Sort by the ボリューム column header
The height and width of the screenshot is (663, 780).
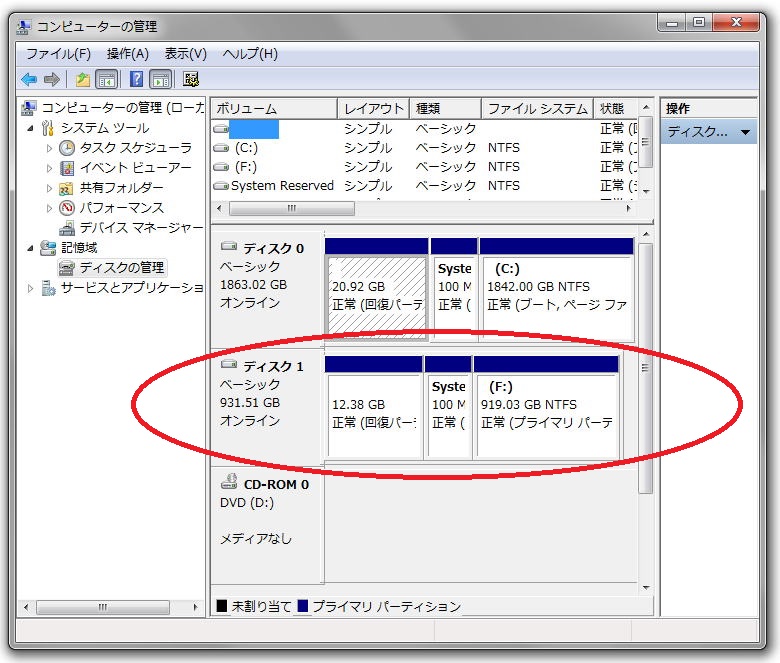click(272, 108)
